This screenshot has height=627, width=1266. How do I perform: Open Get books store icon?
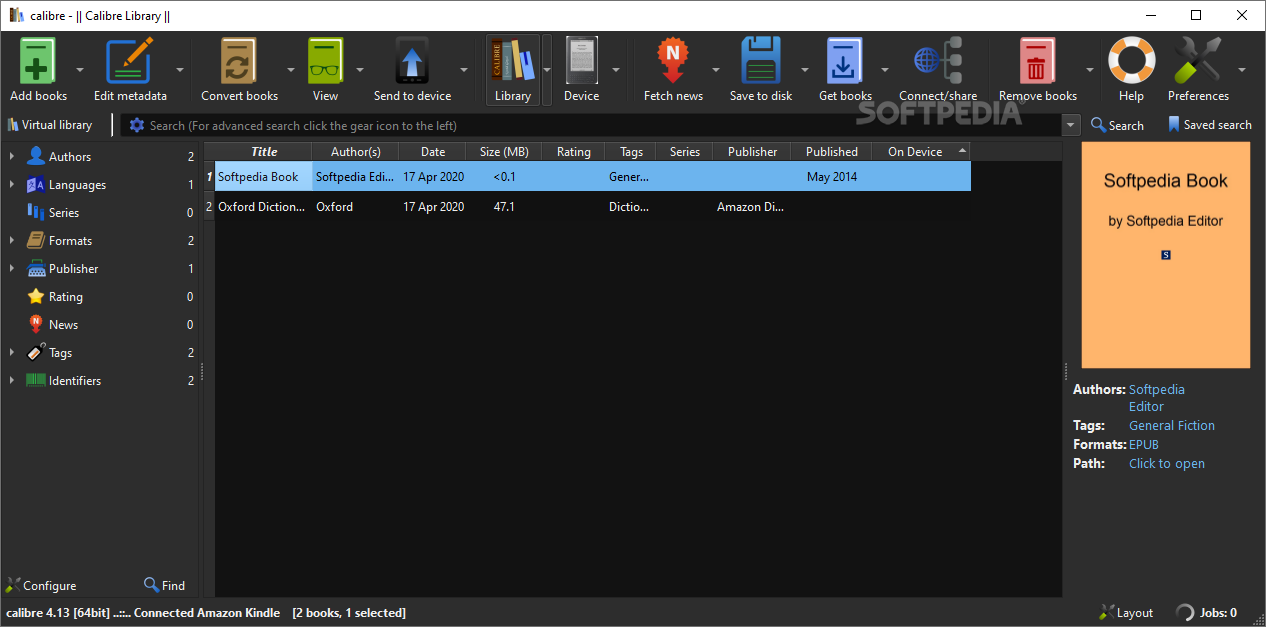[845, 62]
